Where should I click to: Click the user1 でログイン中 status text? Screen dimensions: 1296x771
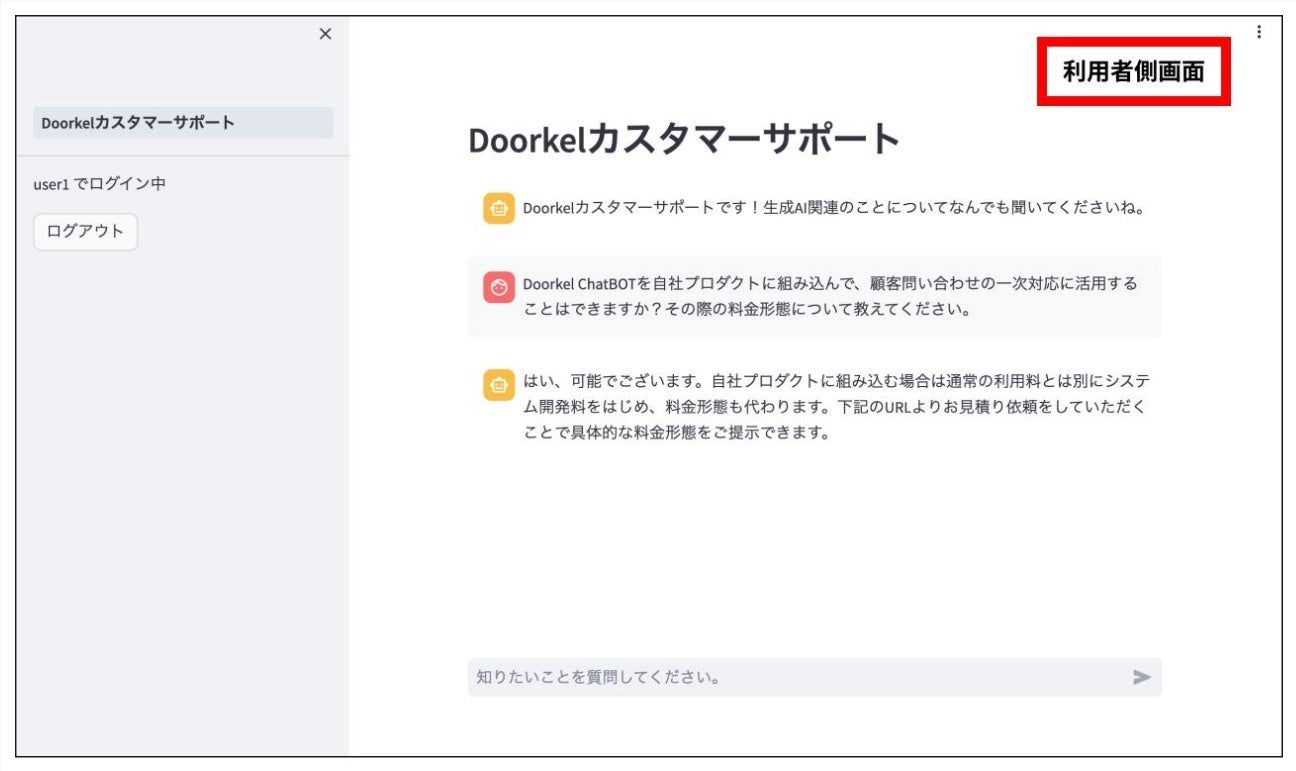click(x=99, y=184)
